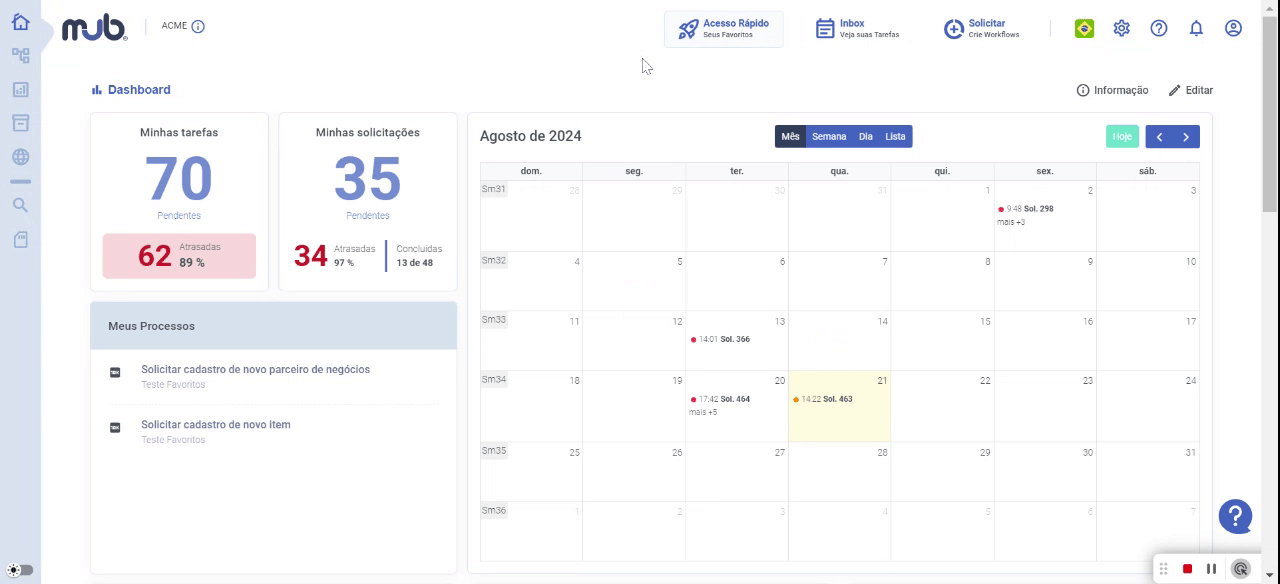This screenshot has height=584, width=1280.
Task: Open the notifications bell
Action: tap(1196, 28)
